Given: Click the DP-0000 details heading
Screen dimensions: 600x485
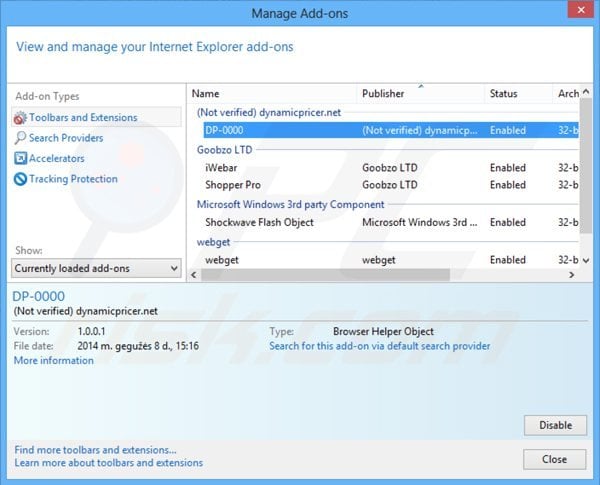Looking at the screenshot, I should (x=39, y=296).
